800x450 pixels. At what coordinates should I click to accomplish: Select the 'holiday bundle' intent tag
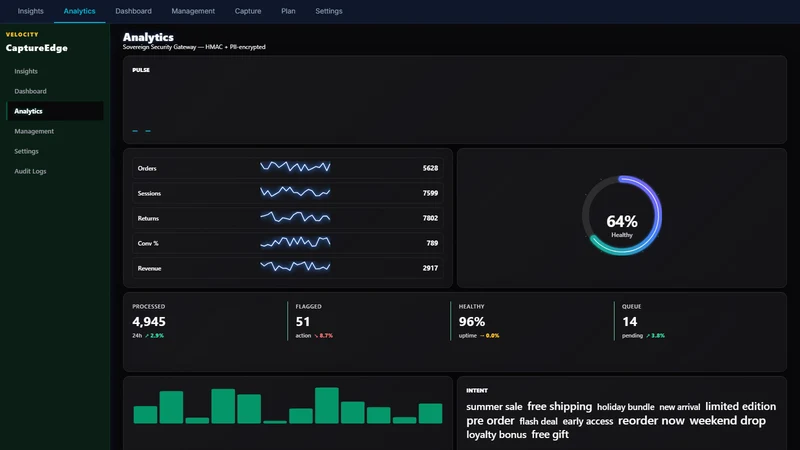click(626, 407)
